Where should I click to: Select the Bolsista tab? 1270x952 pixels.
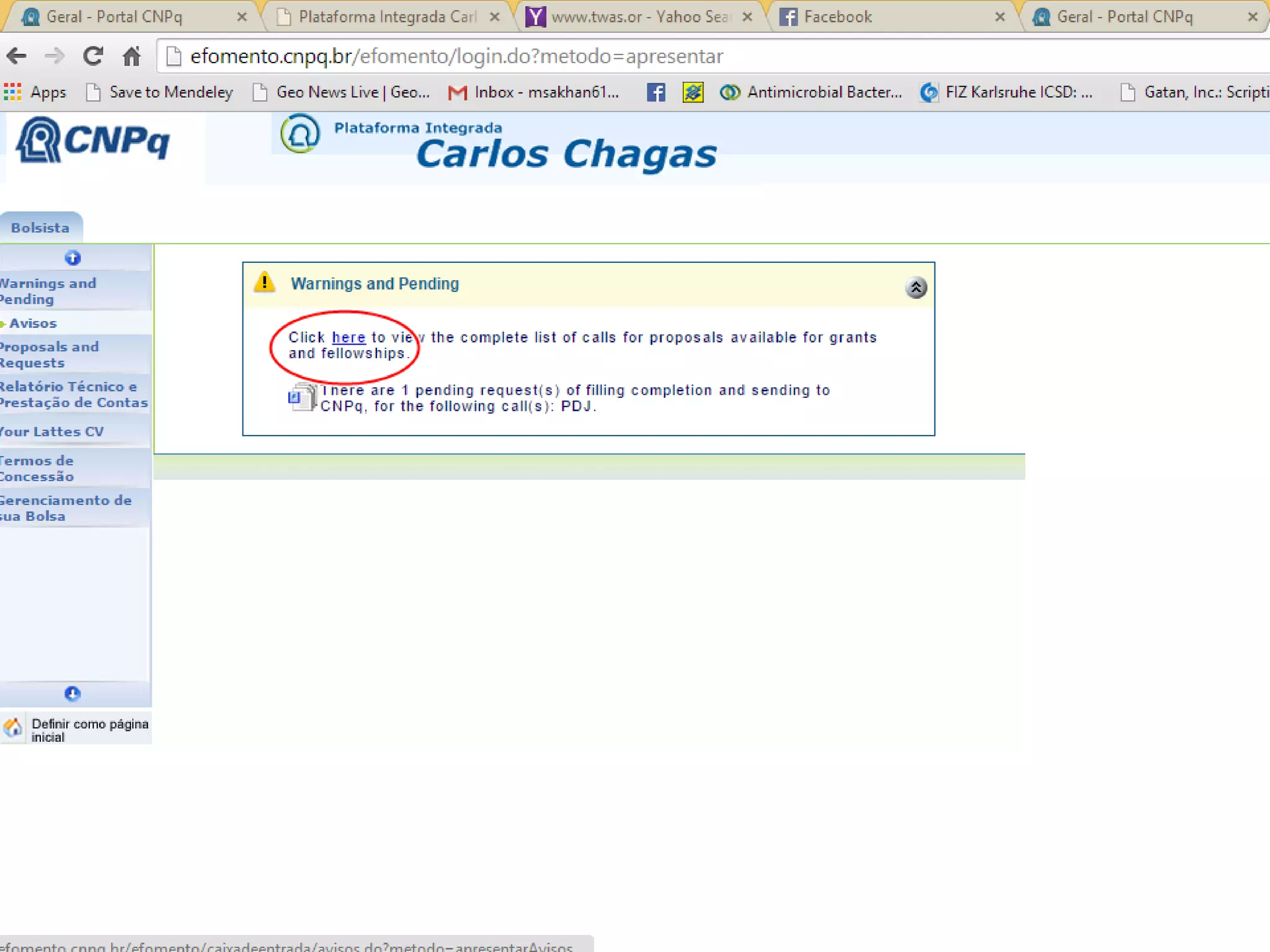(x=40, y=227)
